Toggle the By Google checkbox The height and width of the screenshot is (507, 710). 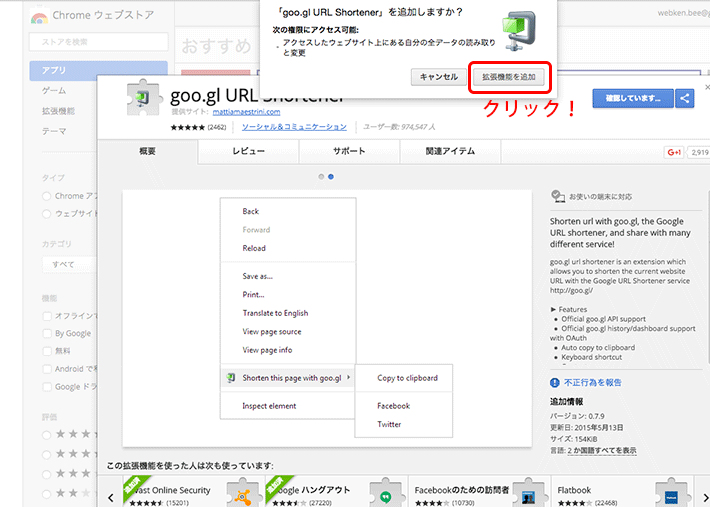pos(47,334)
